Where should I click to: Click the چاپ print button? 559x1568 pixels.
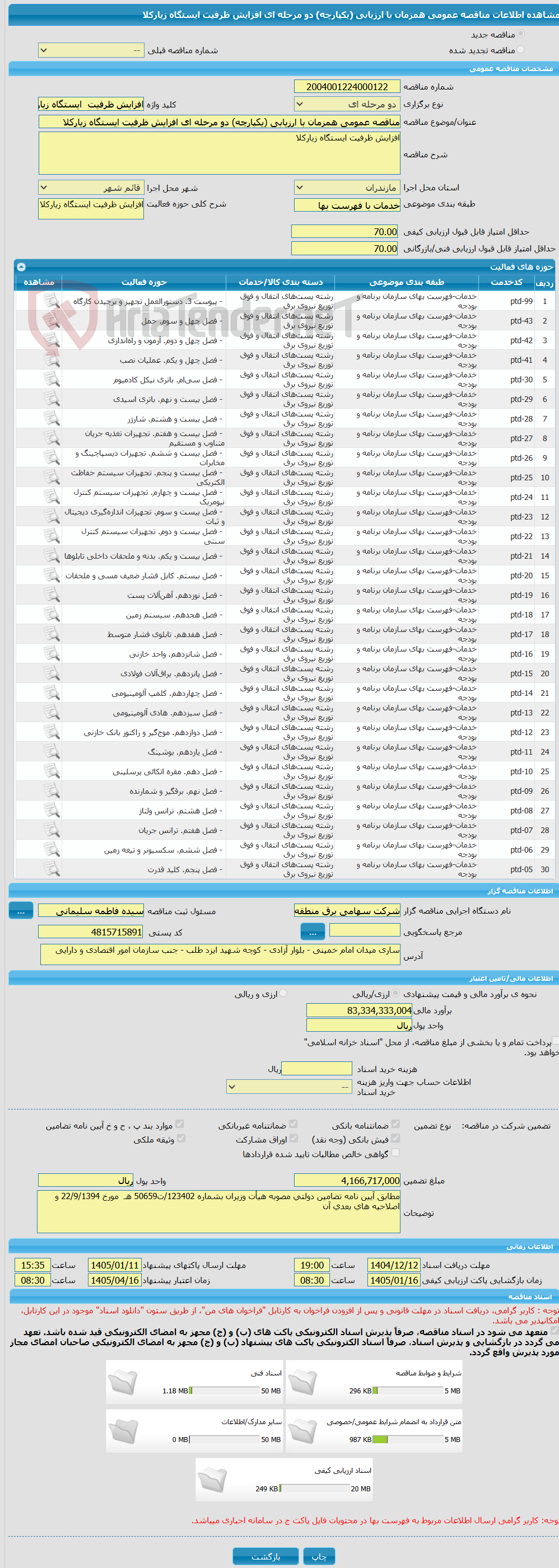point(319,1556)
